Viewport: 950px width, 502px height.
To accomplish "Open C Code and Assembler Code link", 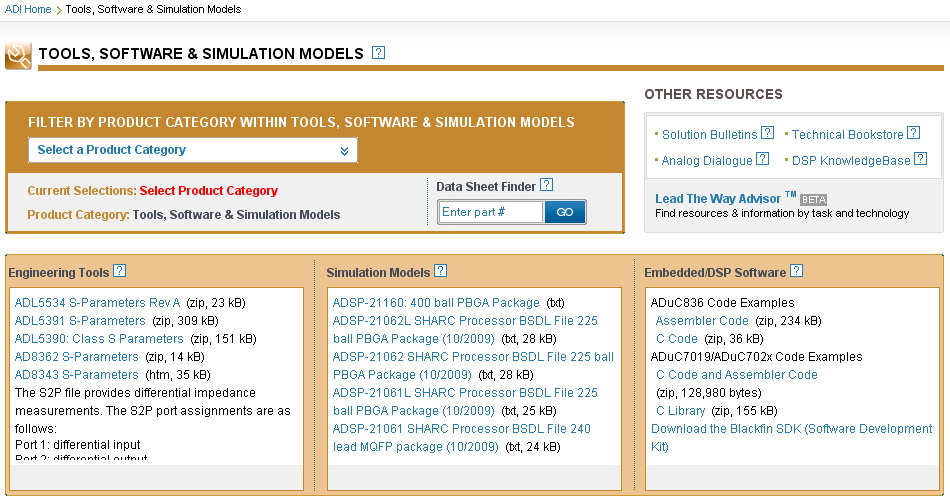I will (x=737, y=375).
